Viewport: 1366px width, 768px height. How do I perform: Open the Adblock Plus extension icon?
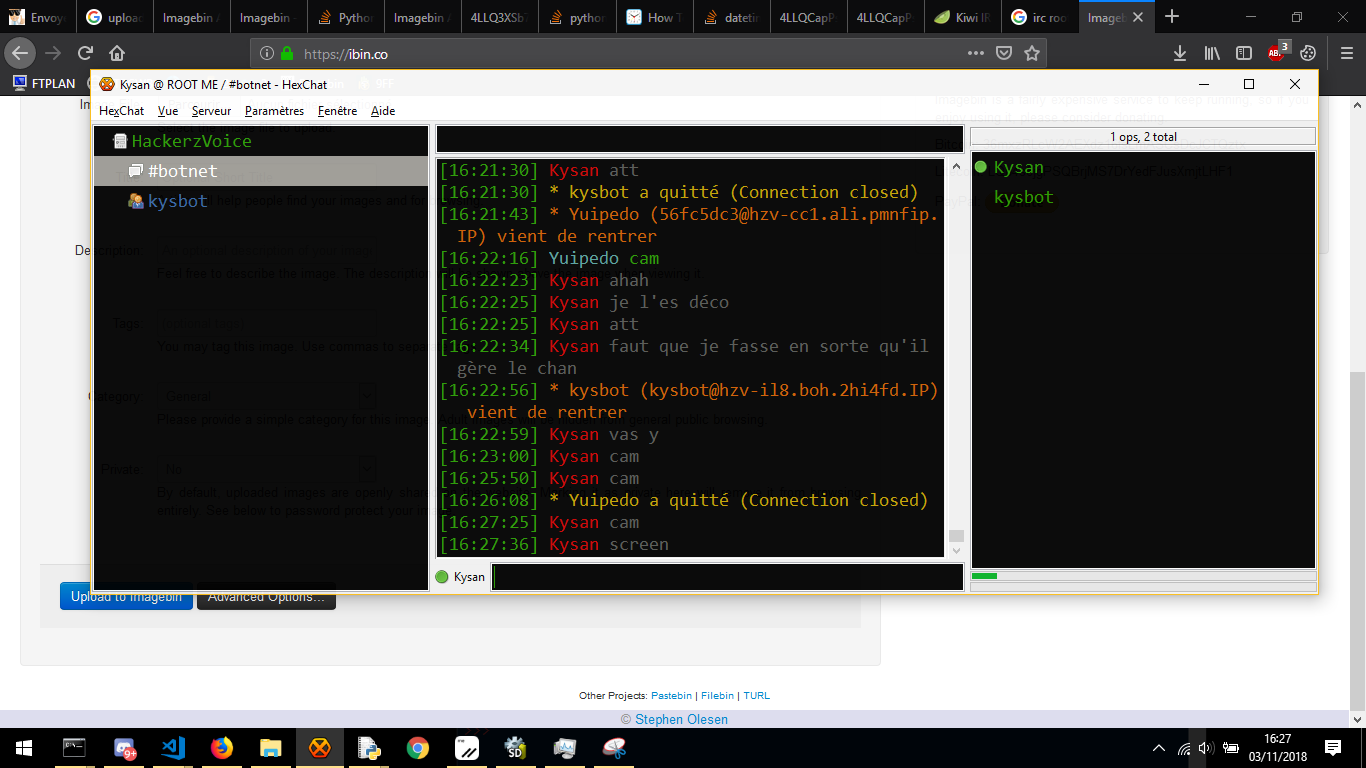pyautogui.click(x=1276, y=52)
